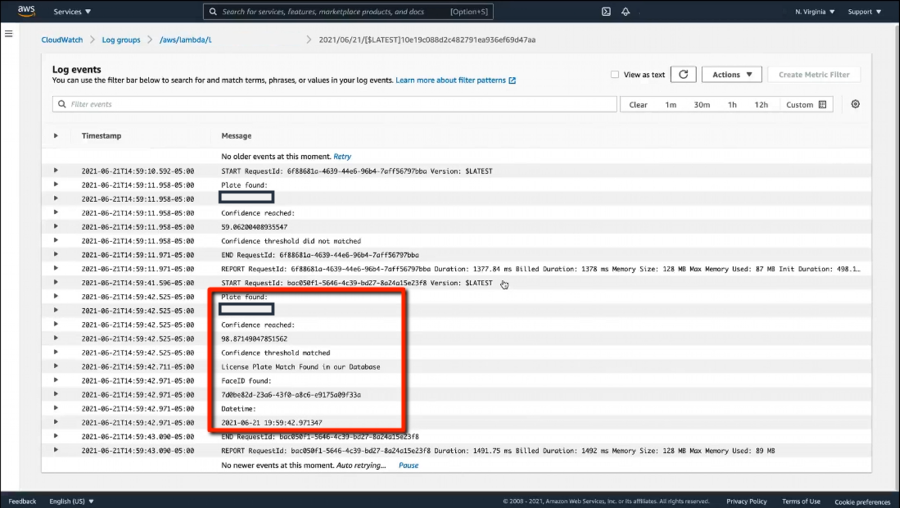Viewport: 902px width, 508px height.
Task: Expand the 98.87149047851562 confidence row
Action: pyautogui.click(x=56, y=338)
